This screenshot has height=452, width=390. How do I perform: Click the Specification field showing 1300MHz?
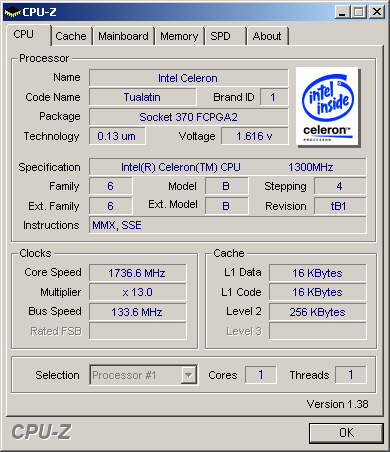[x=227, y=167]
